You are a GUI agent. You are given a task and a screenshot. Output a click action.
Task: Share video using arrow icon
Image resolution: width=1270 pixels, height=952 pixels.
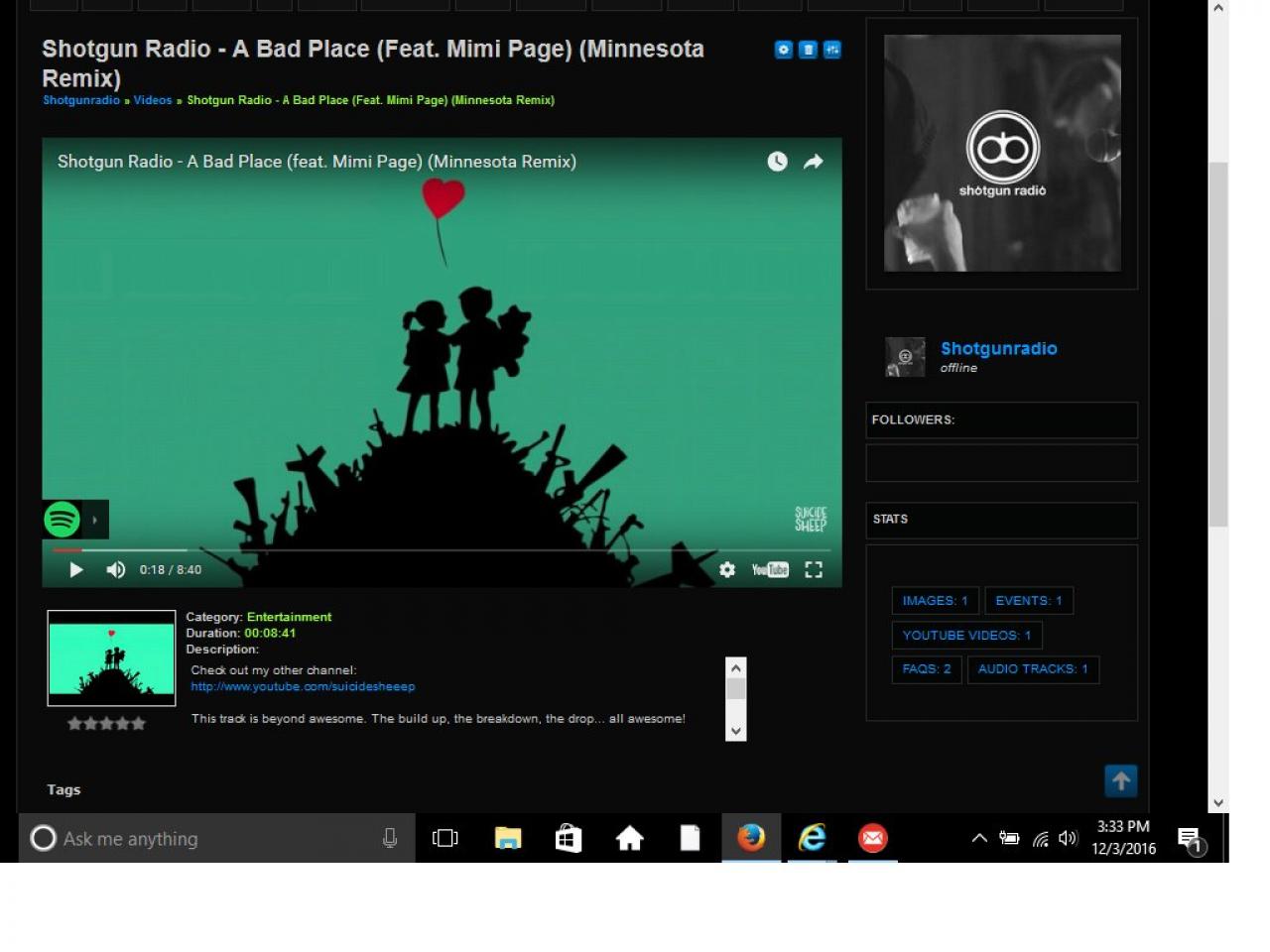tap(814, 162)
